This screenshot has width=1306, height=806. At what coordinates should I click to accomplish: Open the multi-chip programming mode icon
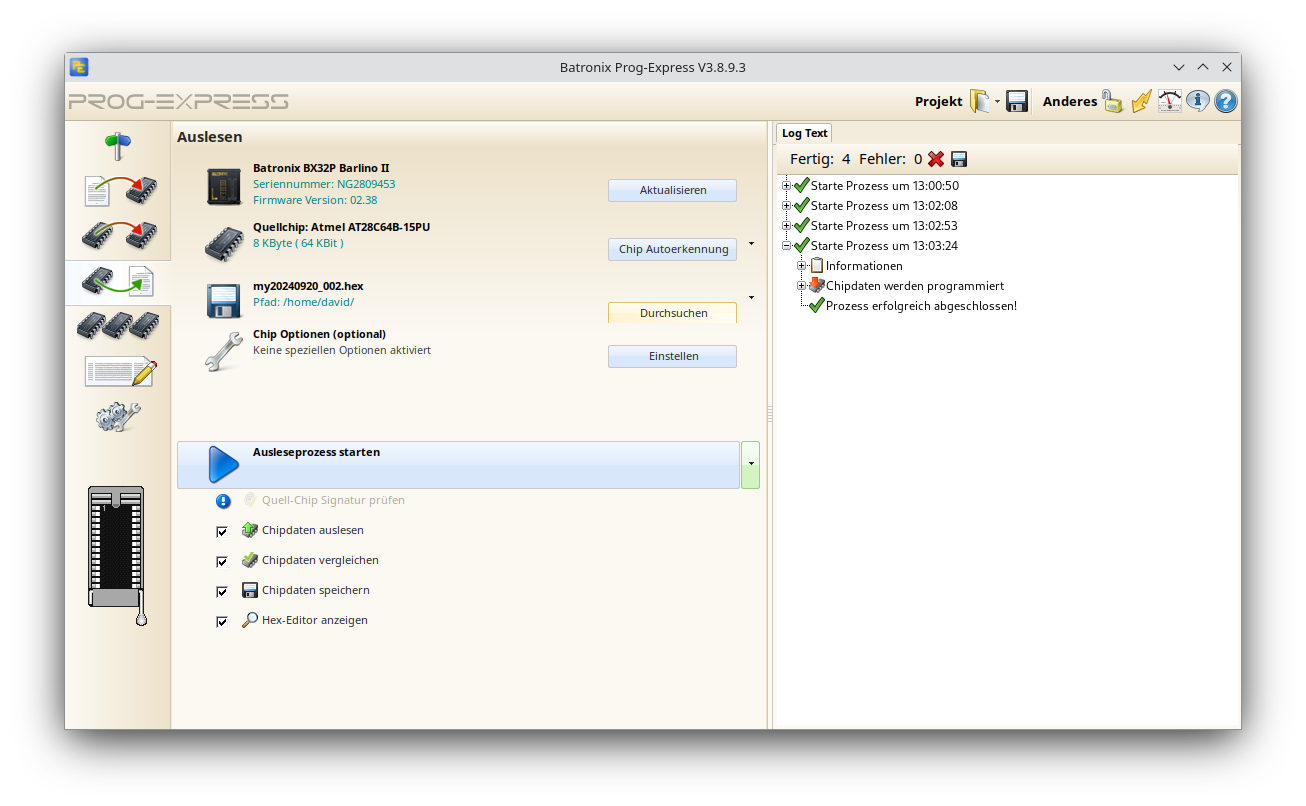tap(118, 325)
